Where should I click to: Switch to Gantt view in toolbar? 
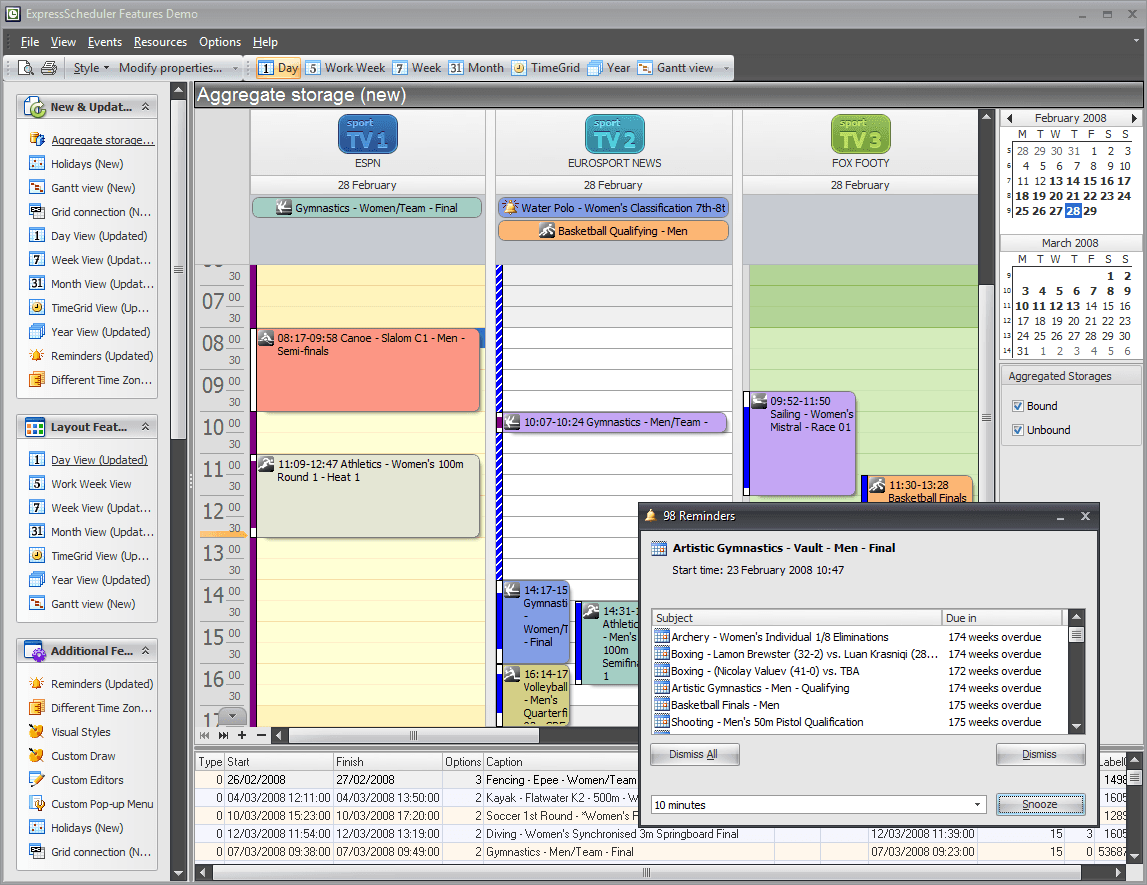point(675,68)
